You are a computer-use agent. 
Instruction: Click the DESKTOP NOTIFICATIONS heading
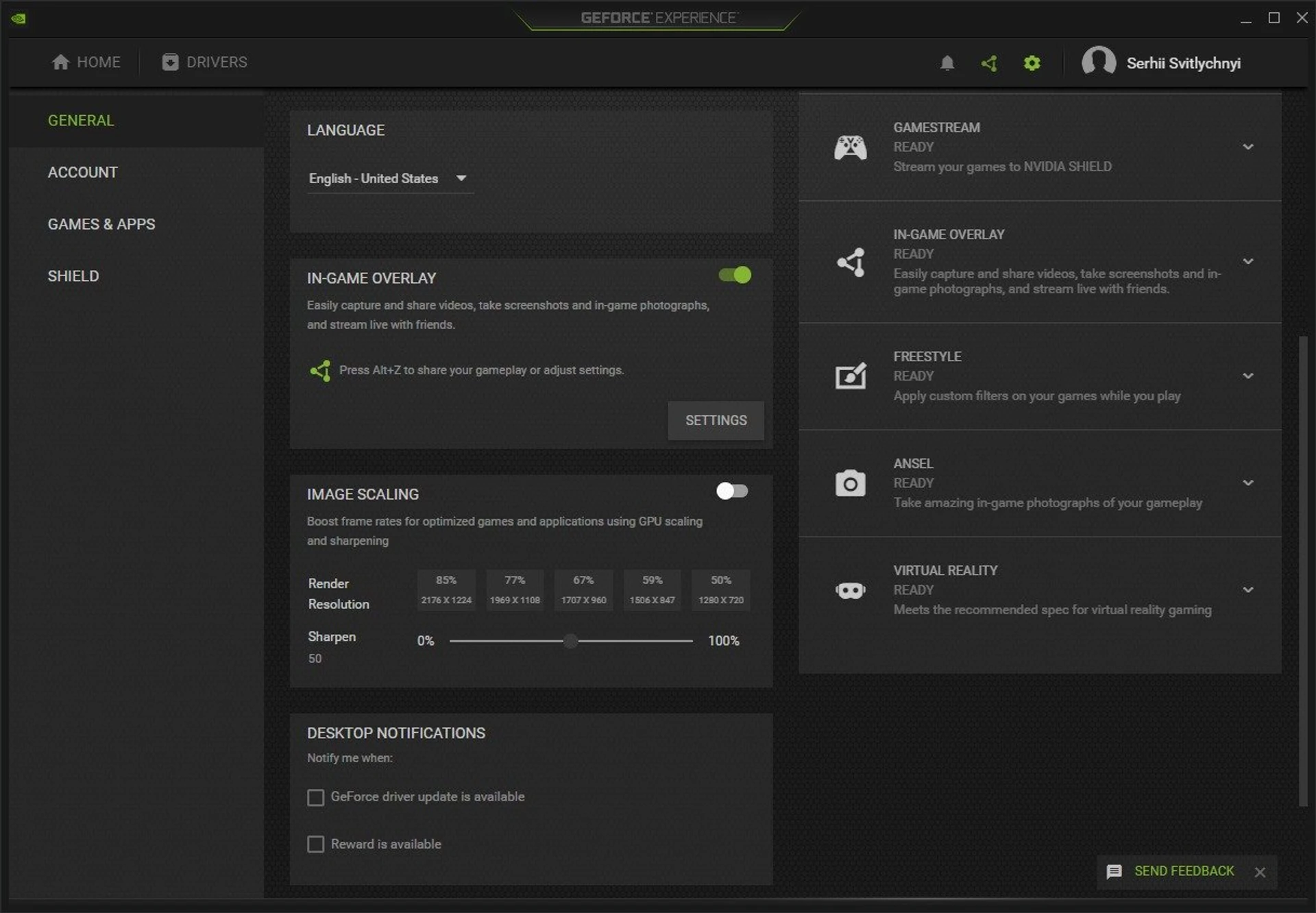coord(396,733)
